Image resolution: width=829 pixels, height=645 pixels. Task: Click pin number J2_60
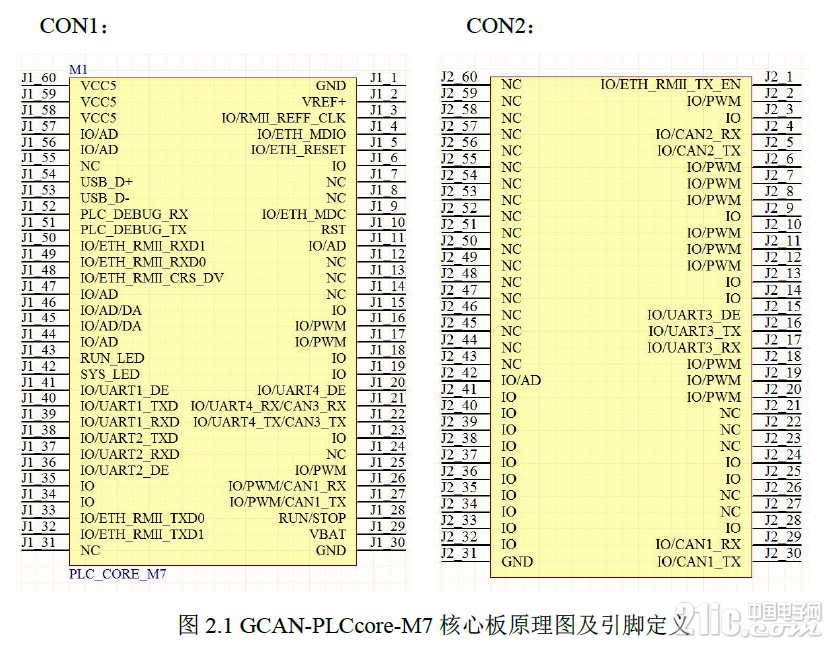coord(459,77)
